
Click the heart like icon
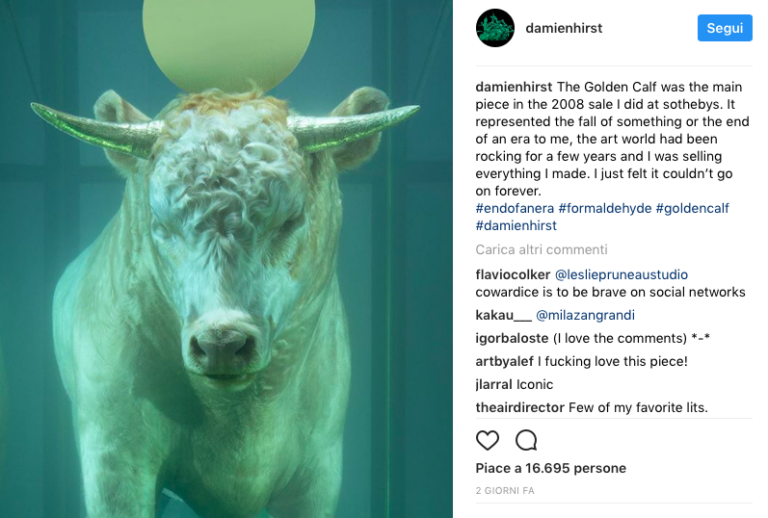coord(487,440)
